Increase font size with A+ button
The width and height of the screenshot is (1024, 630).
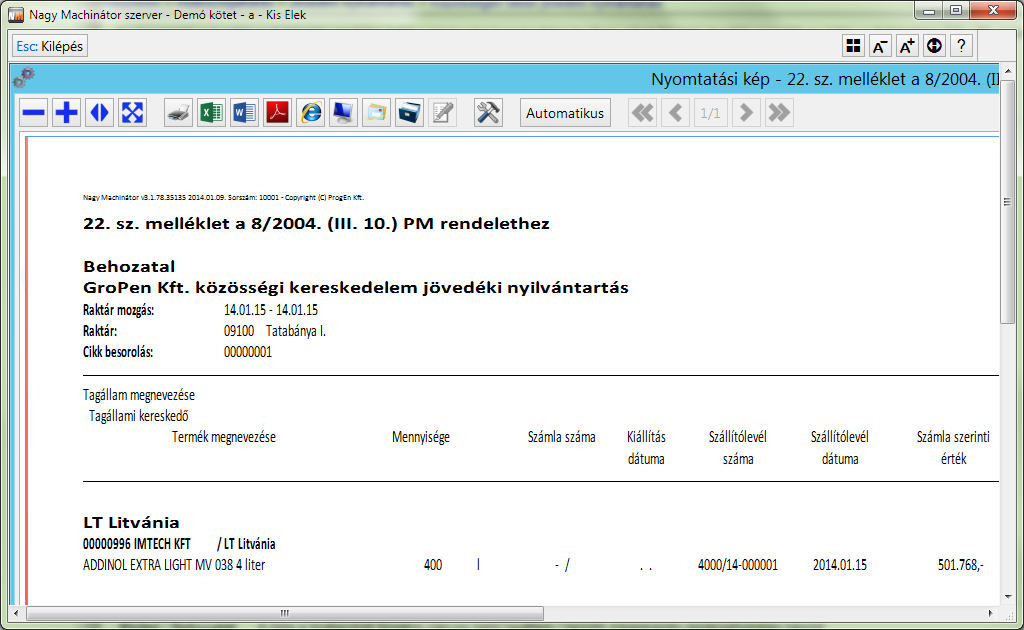907,46
